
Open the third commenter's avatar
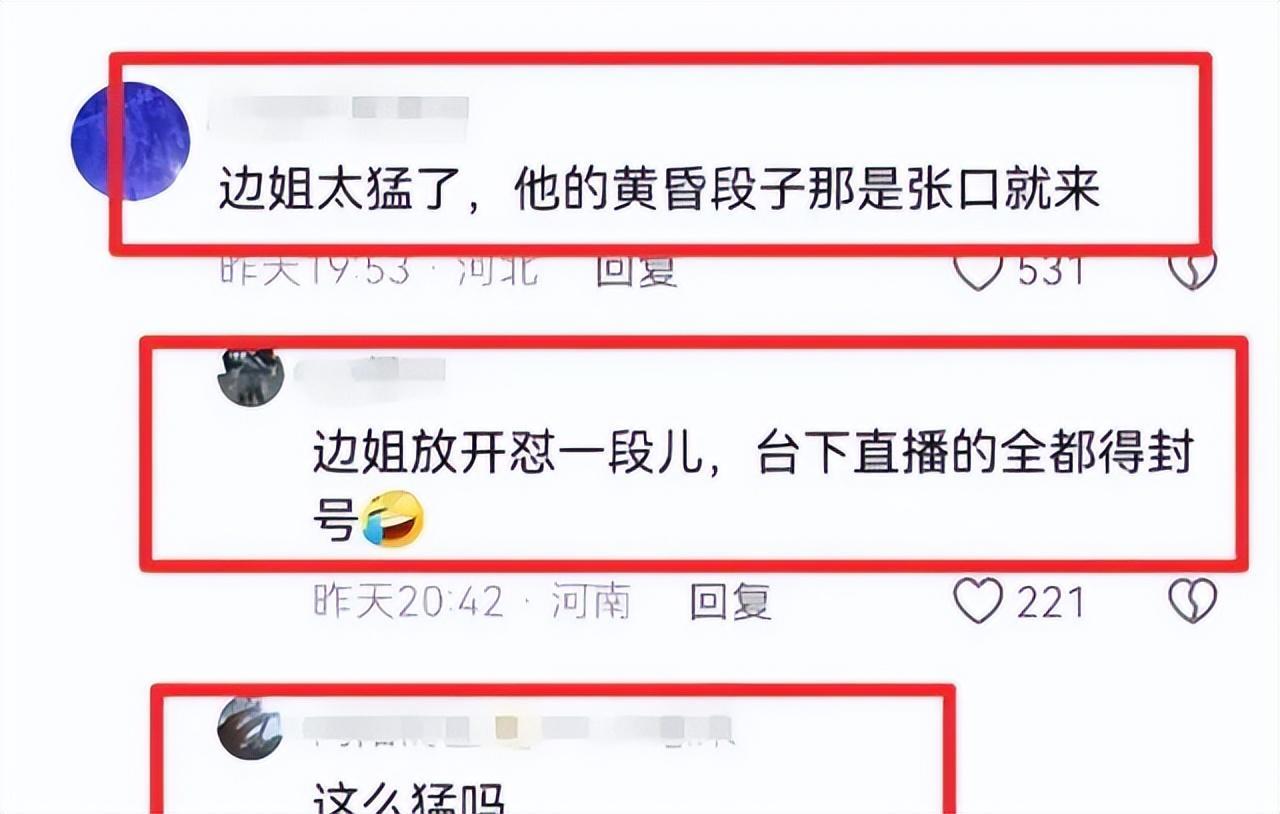tap(250, 728)
